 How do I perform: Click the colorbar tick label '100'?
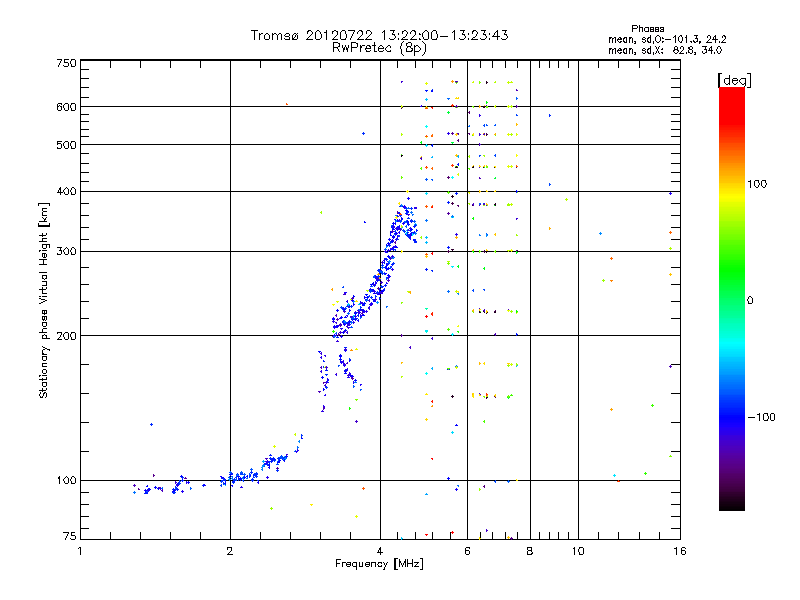tap(757, 184)
